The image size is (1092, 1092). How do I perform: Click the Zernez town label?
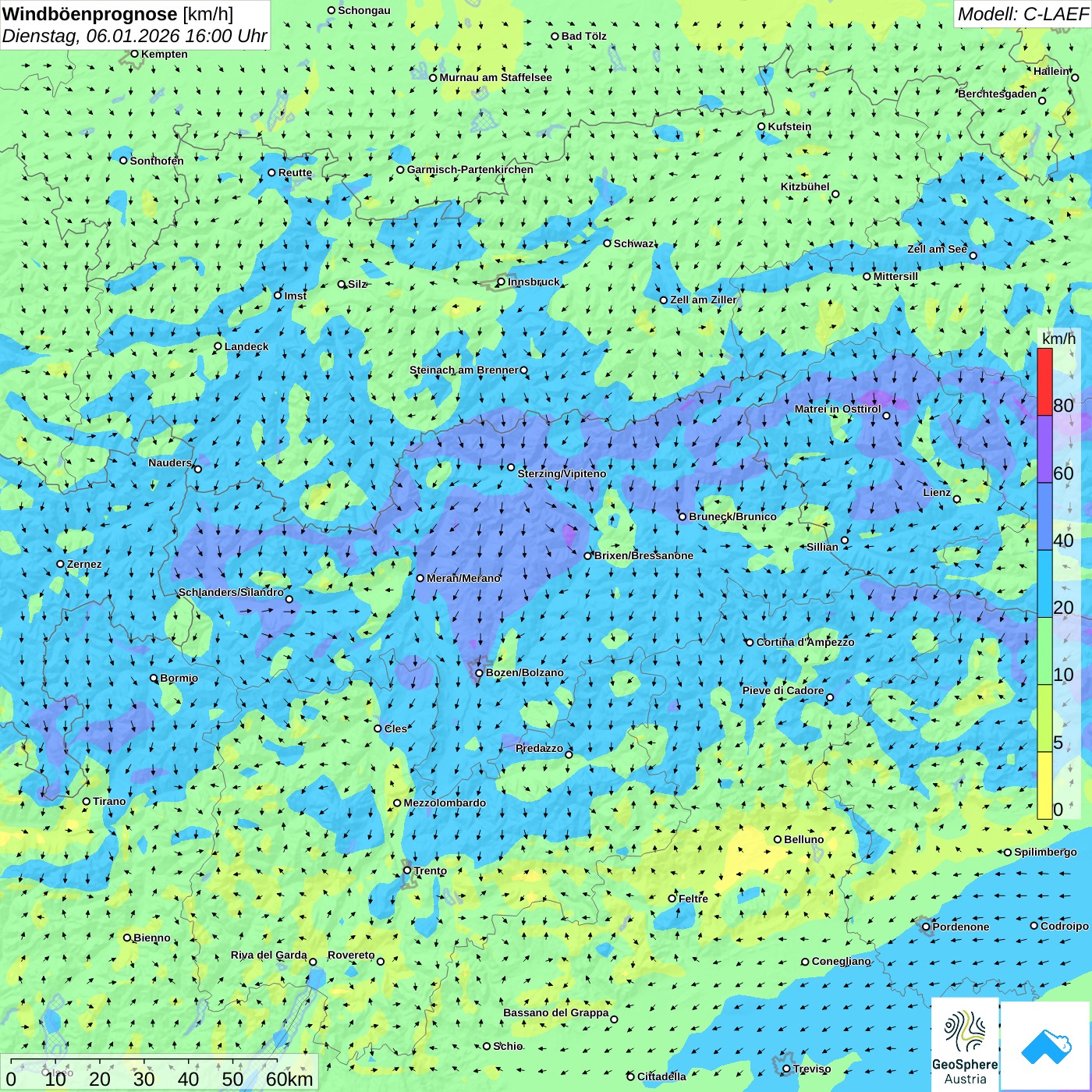tap(84, 564)
